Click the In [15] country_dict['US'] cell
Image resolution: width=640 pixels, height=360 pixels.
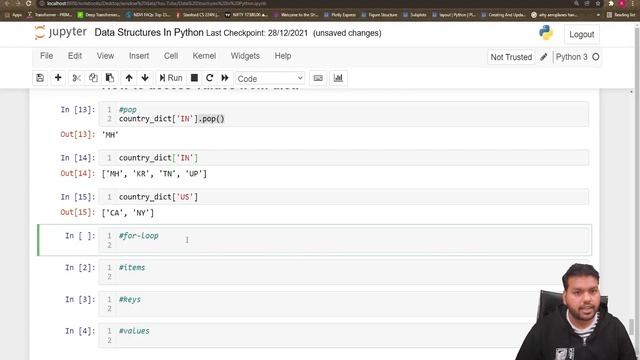(344, 197)
